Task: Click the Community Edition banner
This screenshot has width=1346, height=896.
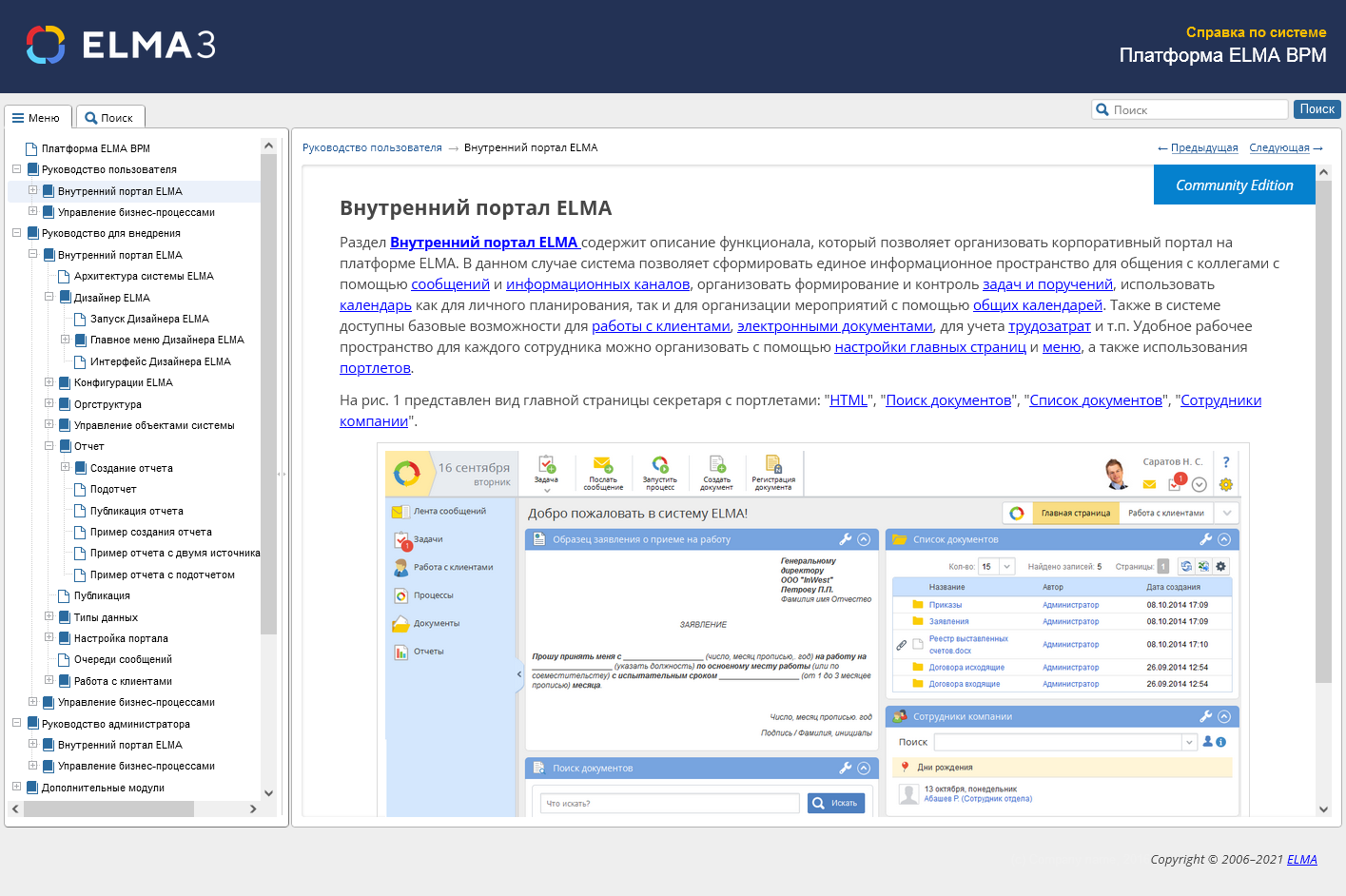Action: tap(1235, 185)
